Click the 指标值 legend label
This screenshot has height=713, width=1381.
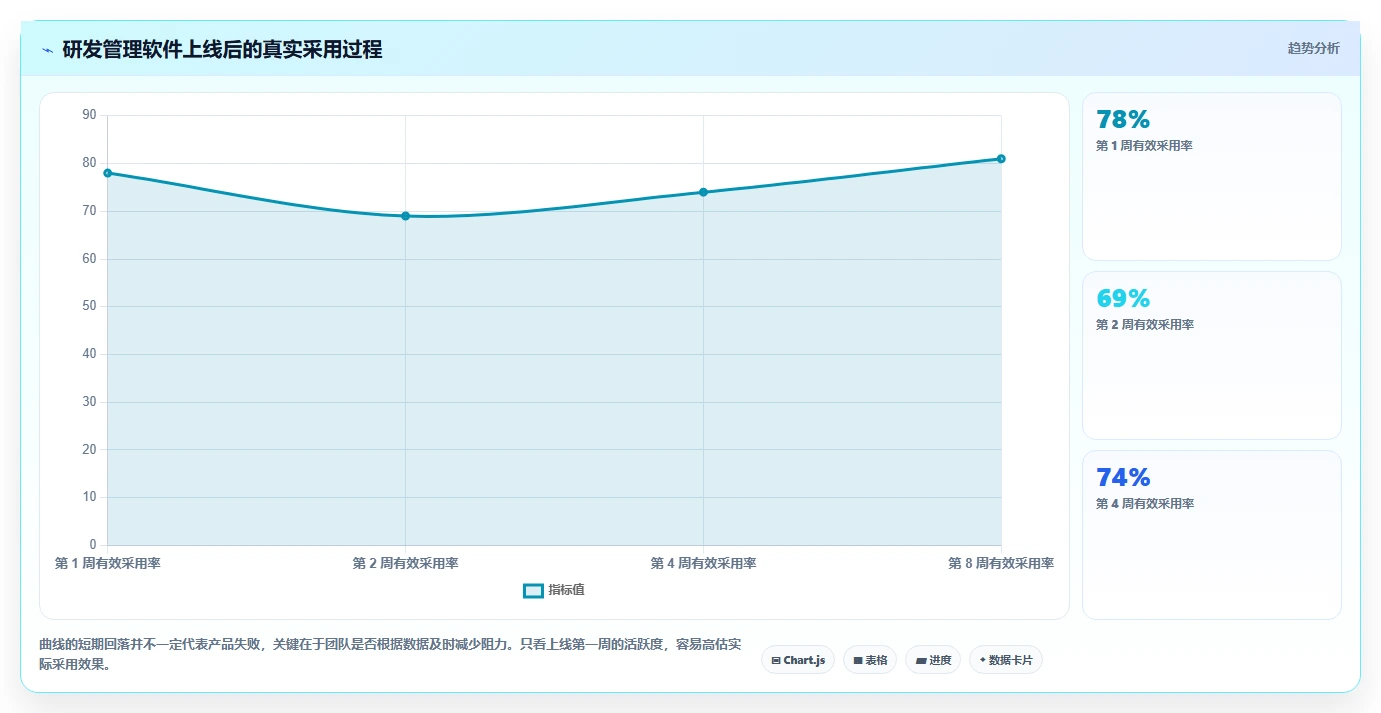tap(566, 590)
